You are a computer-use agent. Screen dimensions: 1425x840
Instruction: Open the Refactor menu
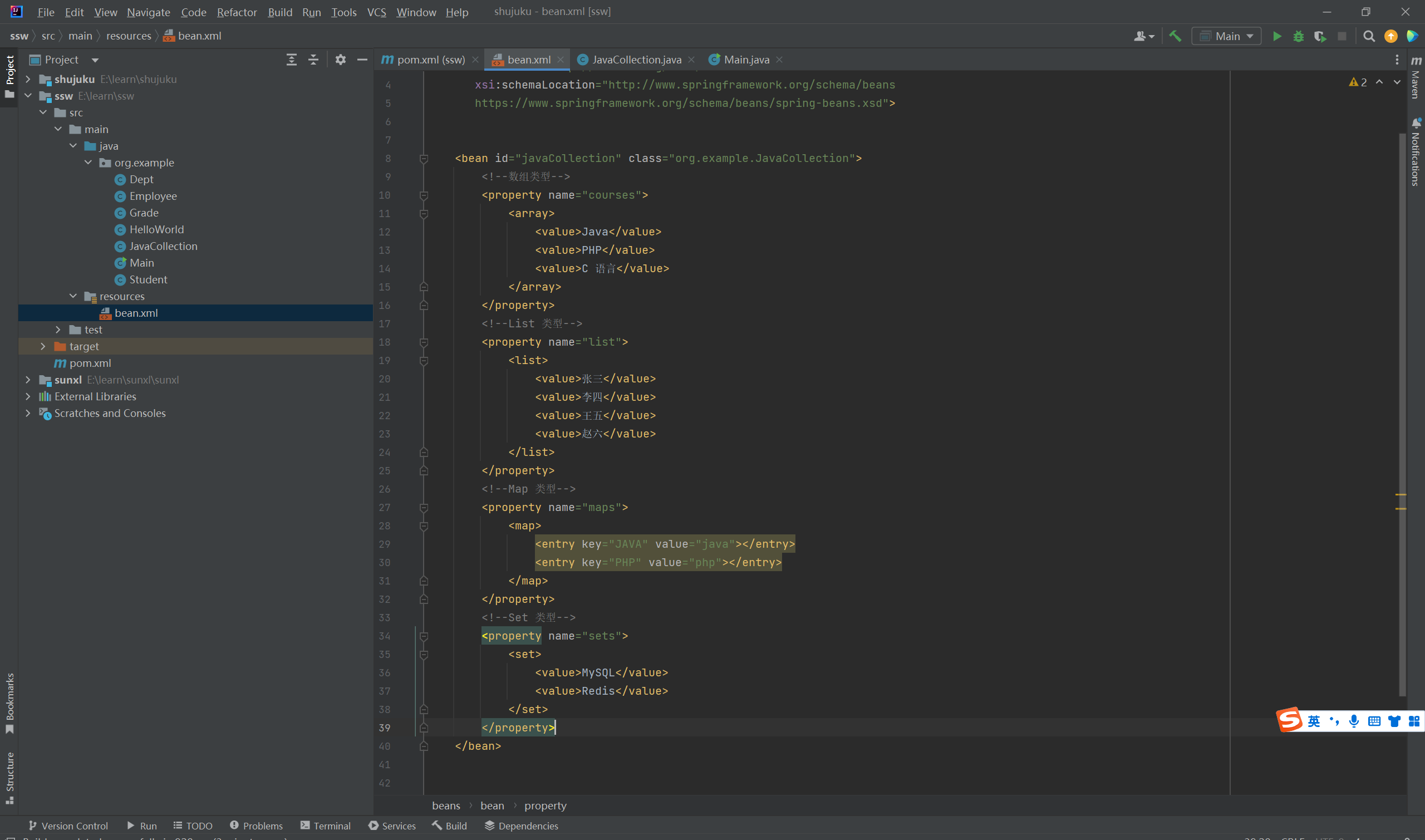237,12
